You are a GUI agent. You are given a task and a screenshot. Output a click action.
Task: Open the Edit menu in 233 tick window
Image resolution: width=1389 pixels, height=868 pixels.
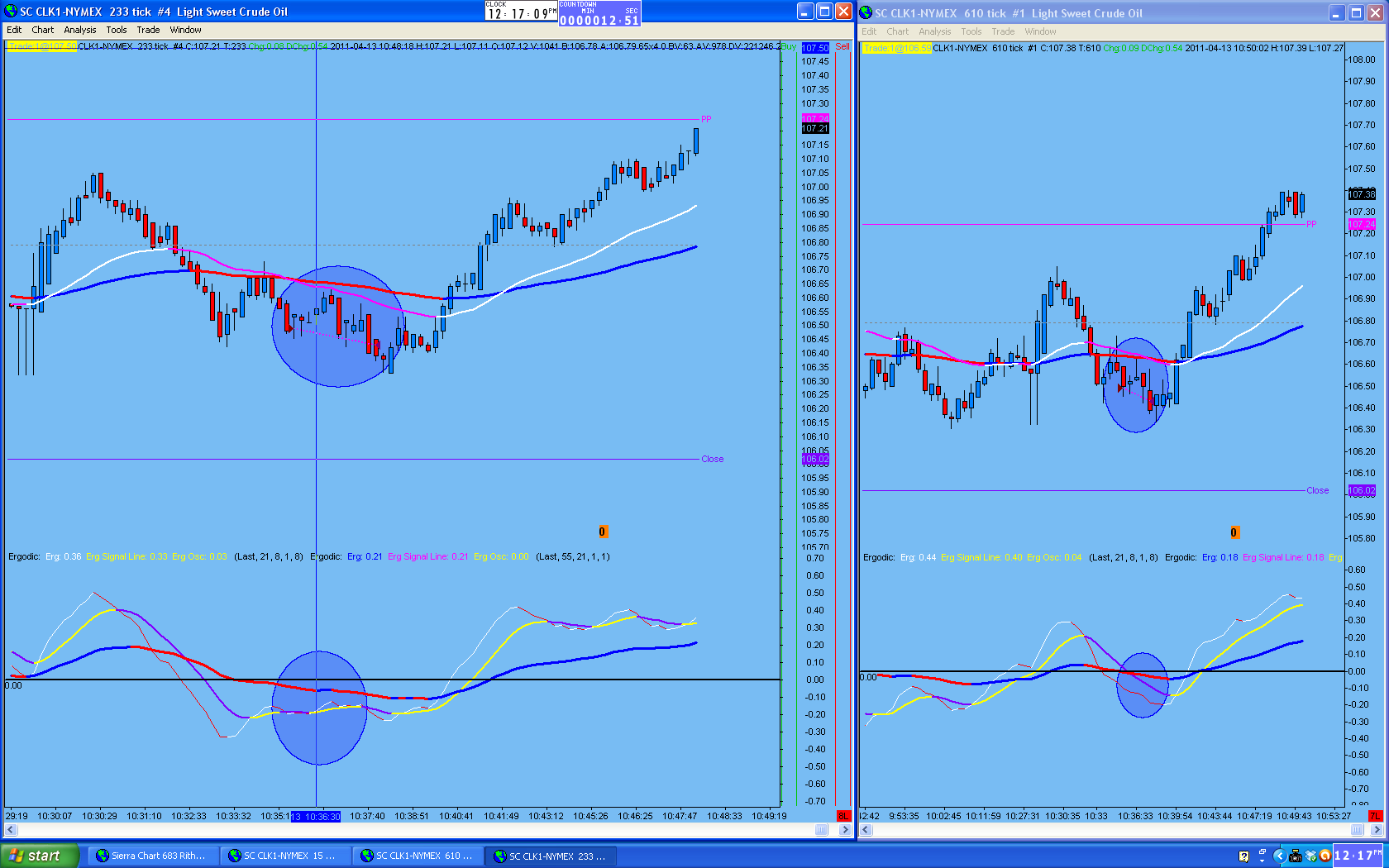[x=14, y=30]
